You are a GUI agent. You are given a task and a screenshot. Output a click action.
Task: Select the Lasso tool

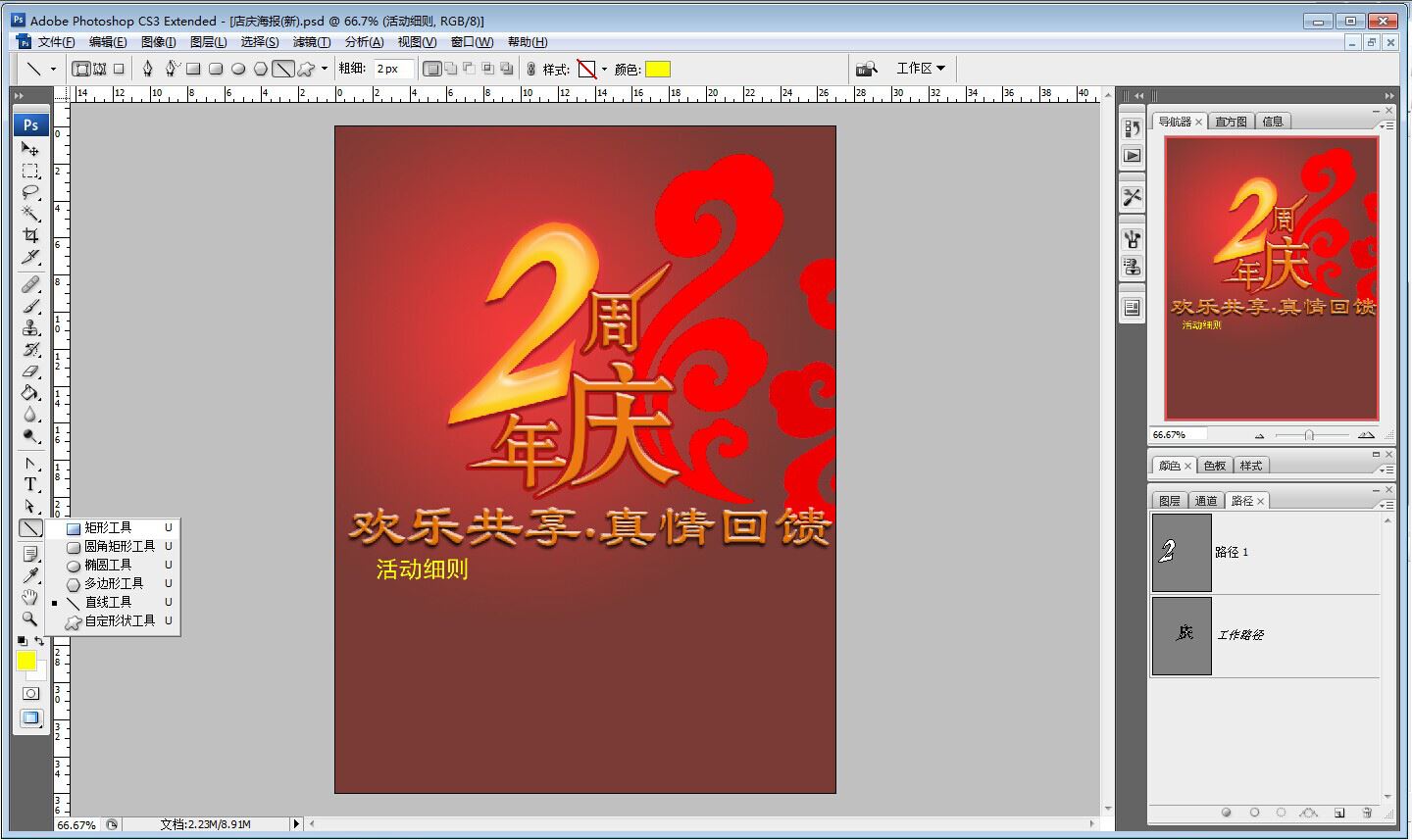pyautogui.click(x=30, y=192)
